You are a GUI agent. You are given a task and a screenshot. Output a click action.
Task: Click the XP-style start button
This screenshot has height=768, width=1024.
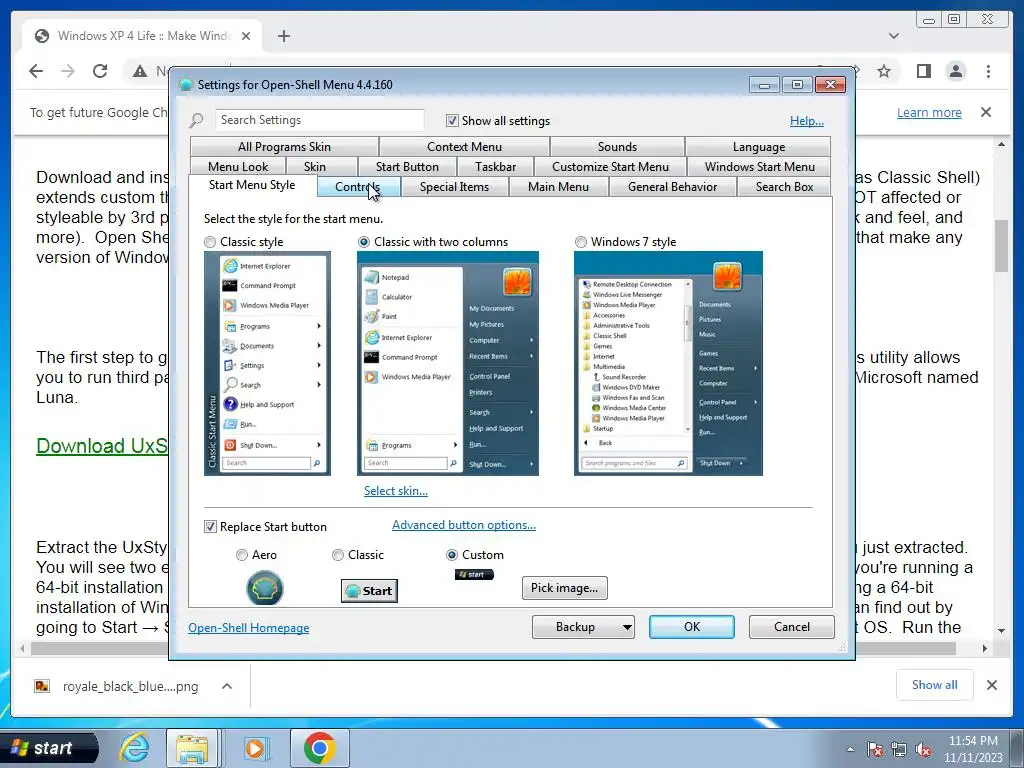pyautogui.click(x=48, y=748)
